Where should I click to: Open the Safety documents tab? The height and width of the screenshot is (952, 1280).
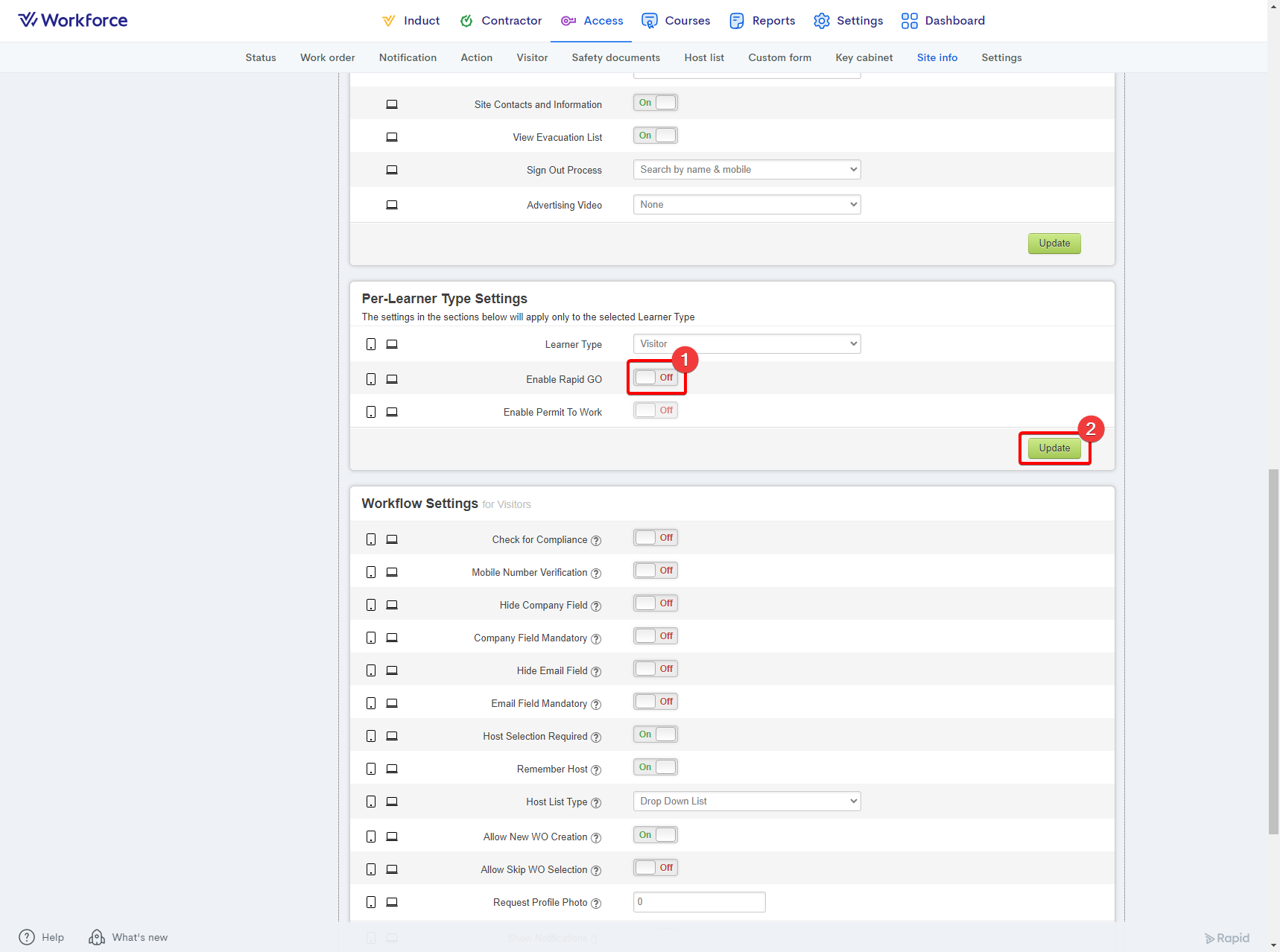pyautogui.click(x=615, y=57)
